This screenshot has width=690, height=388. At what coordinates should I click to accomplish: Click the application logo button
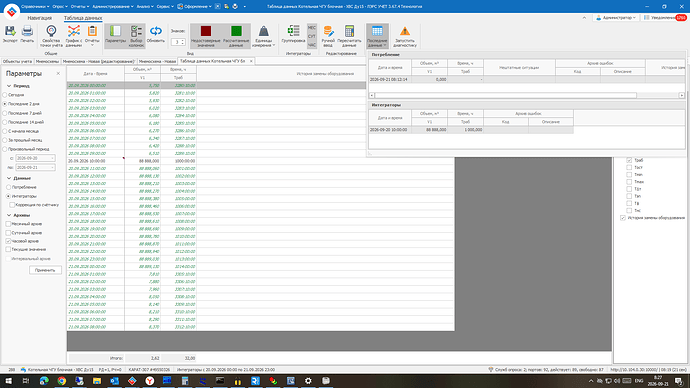click(11, 11)
